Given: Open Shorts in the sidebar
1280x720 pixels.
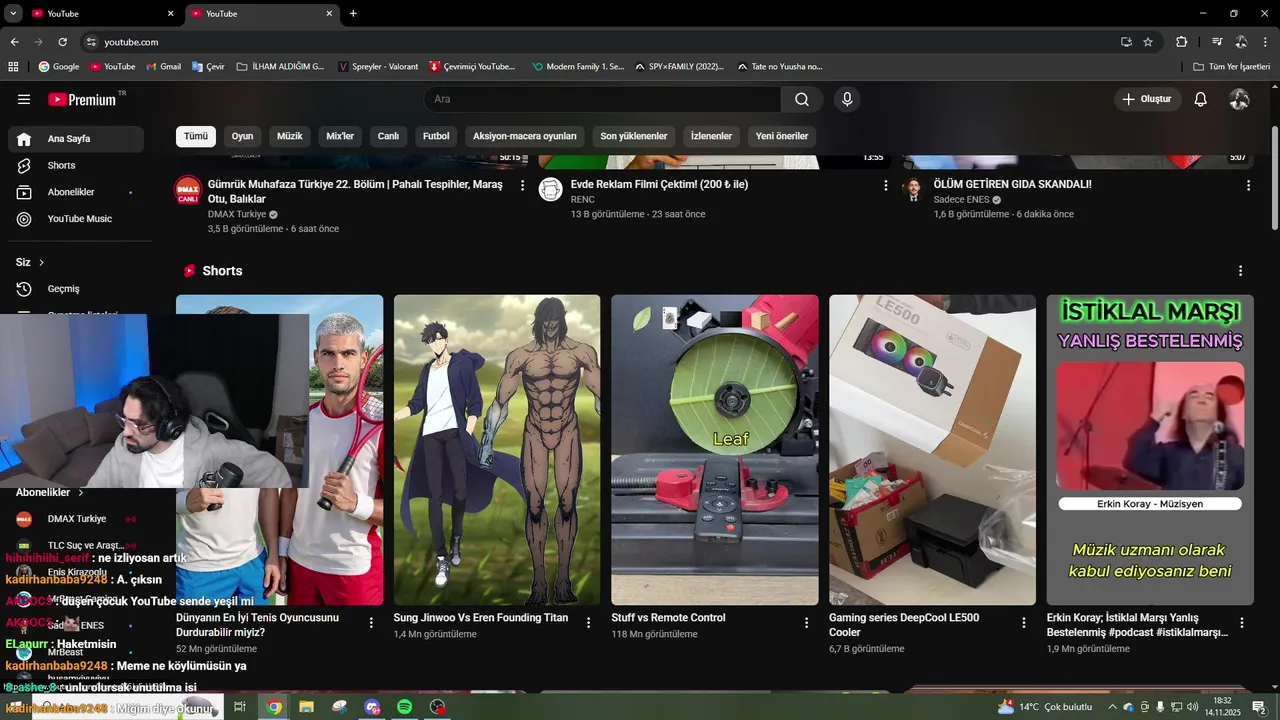Looking at the screenshot, I should 76,165.
